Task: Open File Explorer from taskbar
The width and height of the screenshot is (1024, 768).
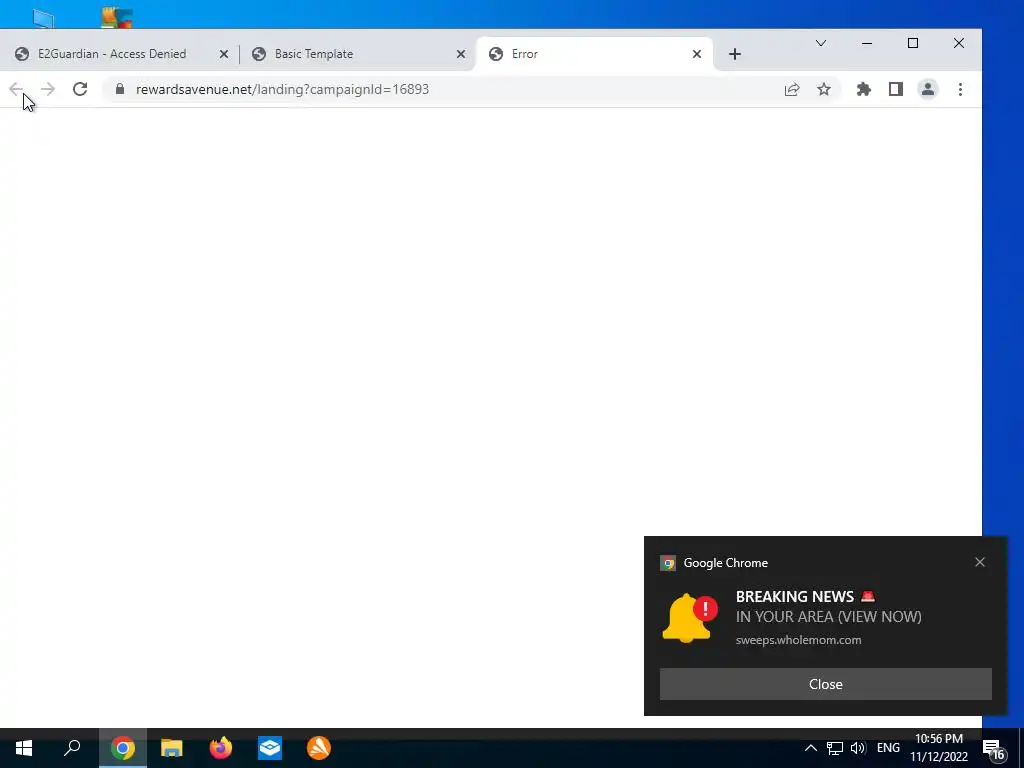Action: pyautogui.click(x=172, y=748)
